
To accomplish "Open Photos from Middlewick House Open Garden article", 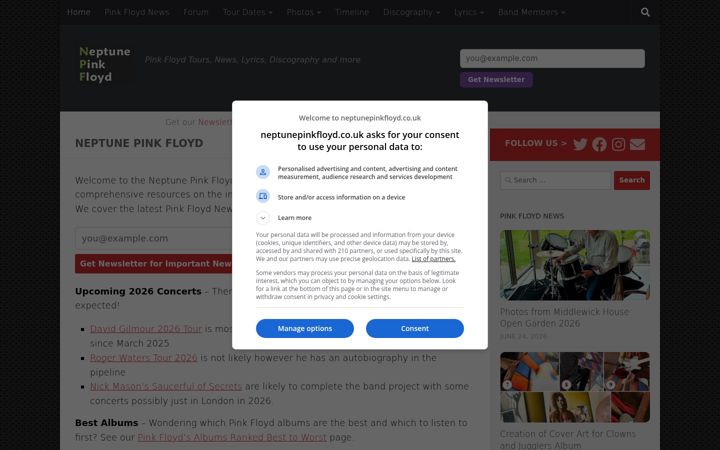I will (x=564, y=317).
